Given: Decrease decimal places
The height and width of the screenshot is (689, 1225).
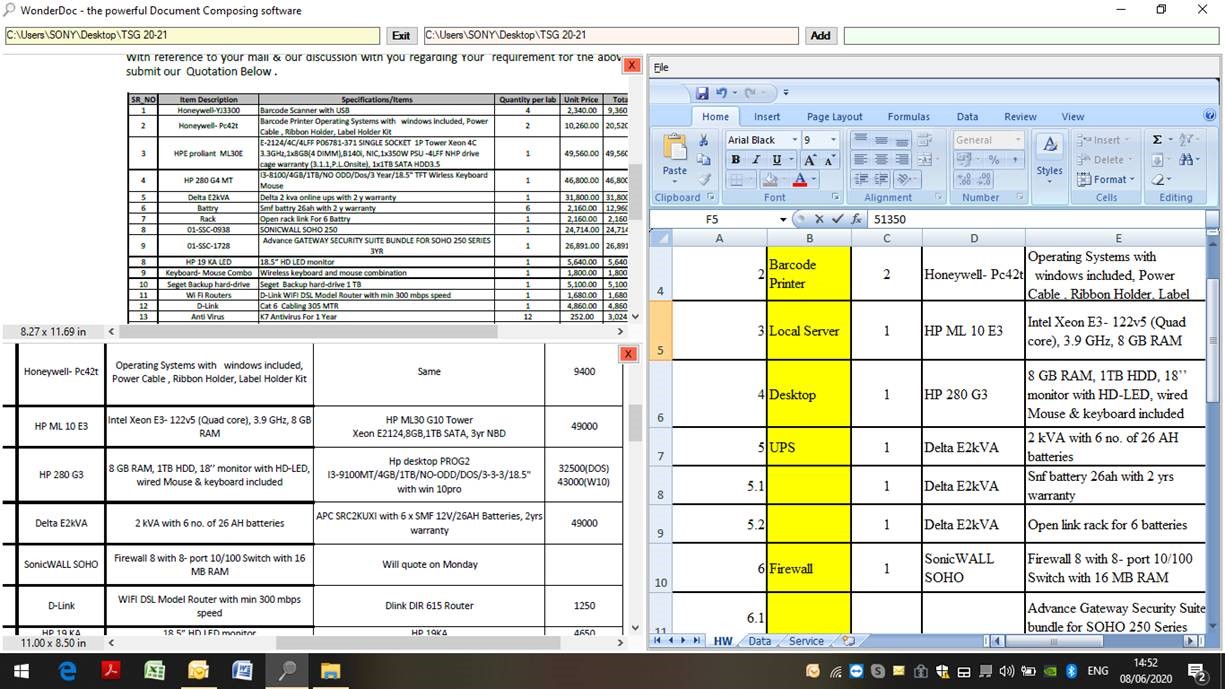Looking at the screenshot, I should pos(983,180).
